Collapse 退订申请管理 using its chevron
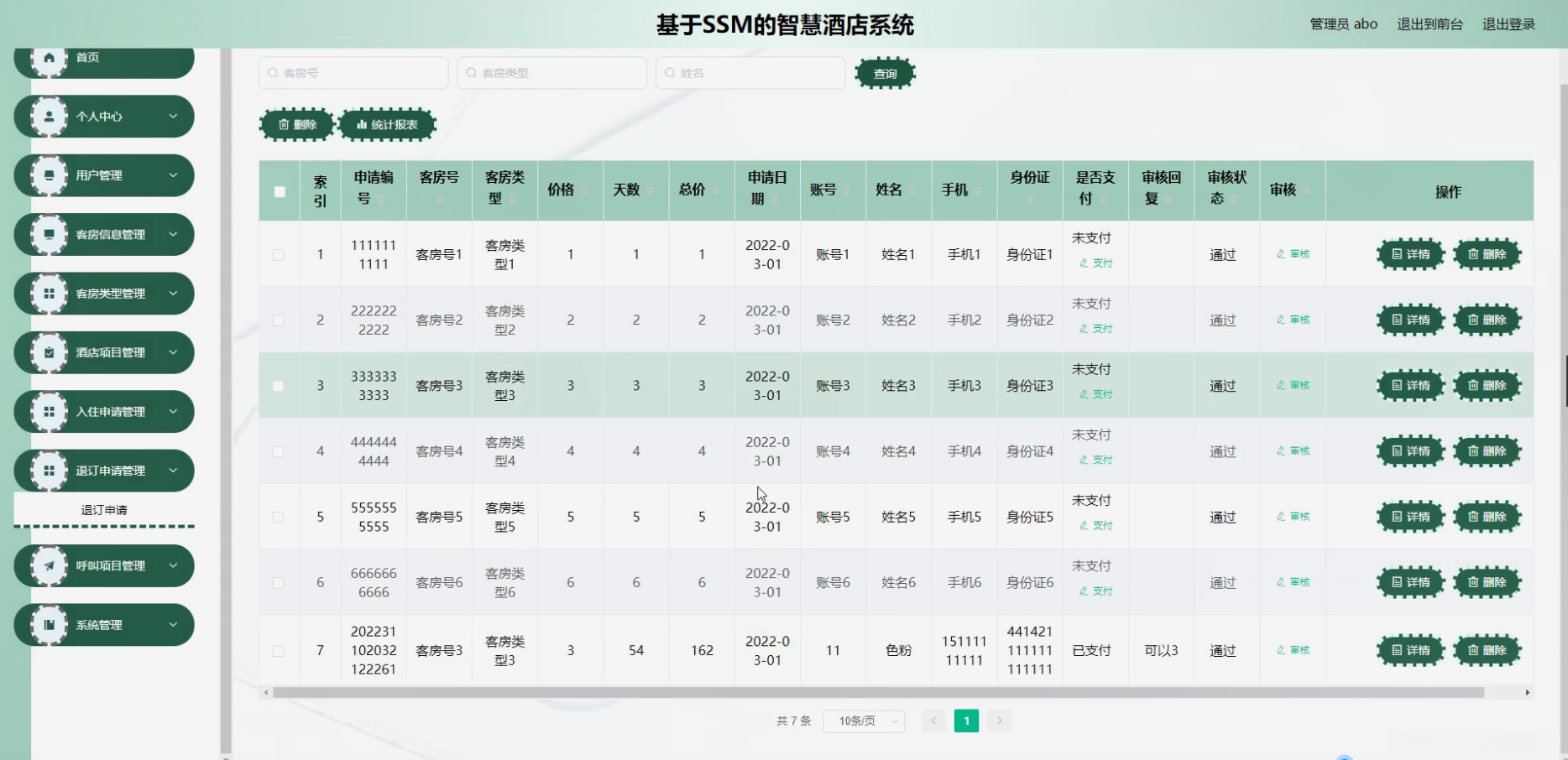This screenshot has width=1568, height=760. tap(173, 471)
